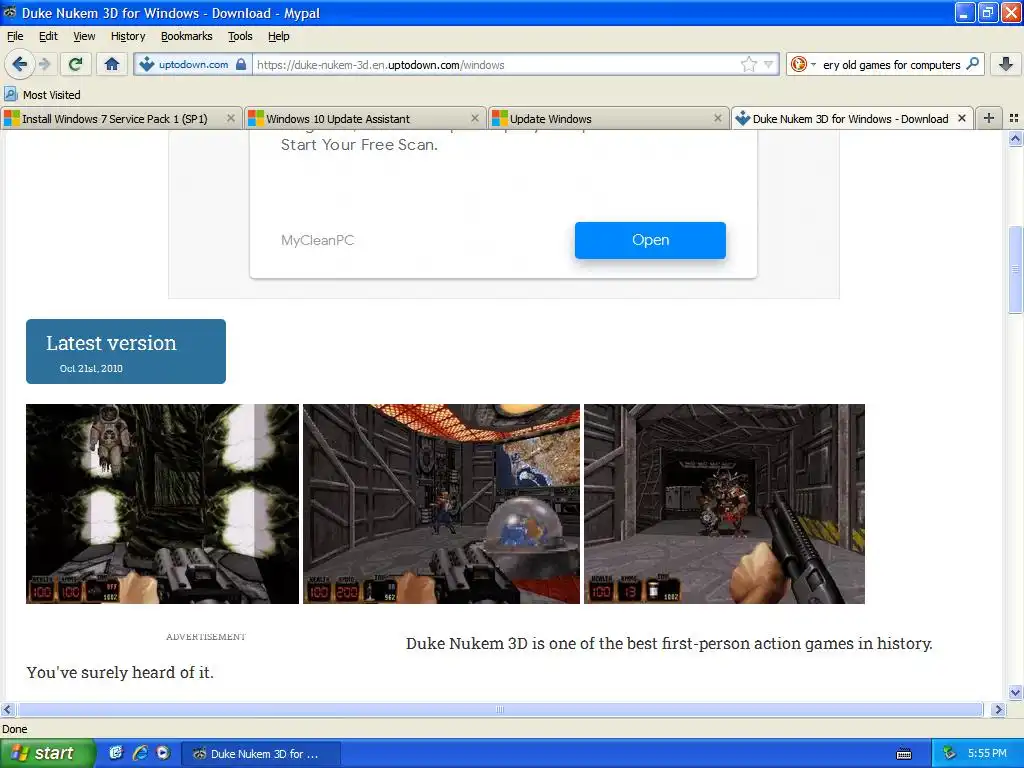
Task: Click the horizontal scrollbar thumb
Action: (500, 709)
